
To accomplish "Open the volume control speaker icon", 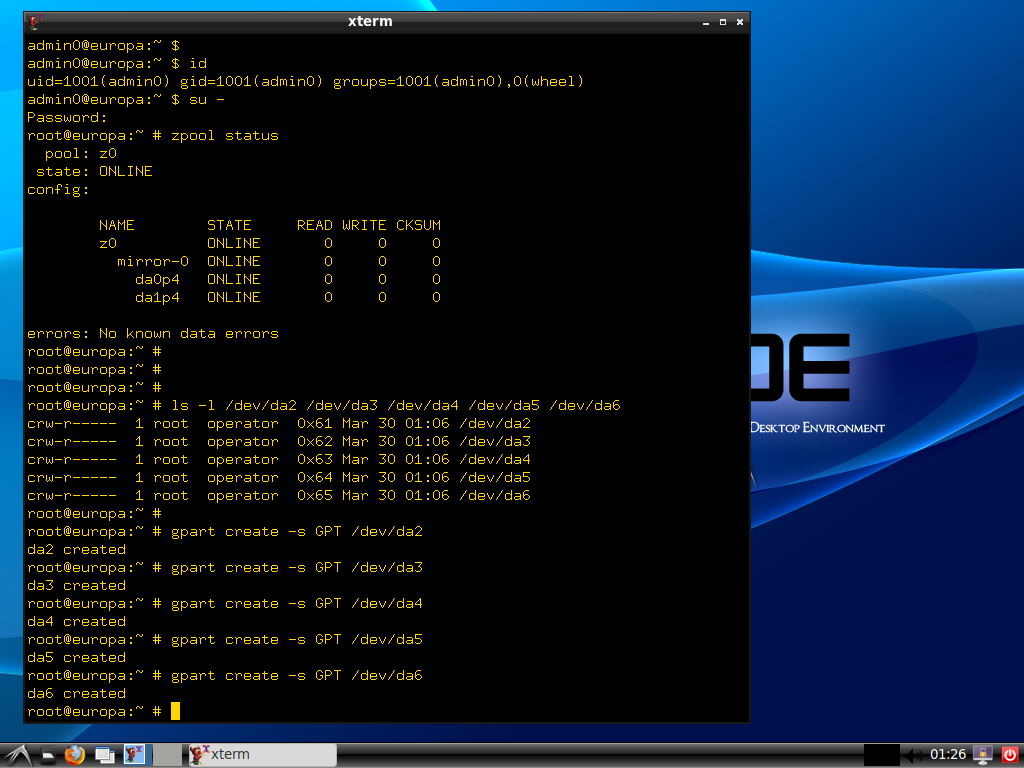I will click(914, 754).
